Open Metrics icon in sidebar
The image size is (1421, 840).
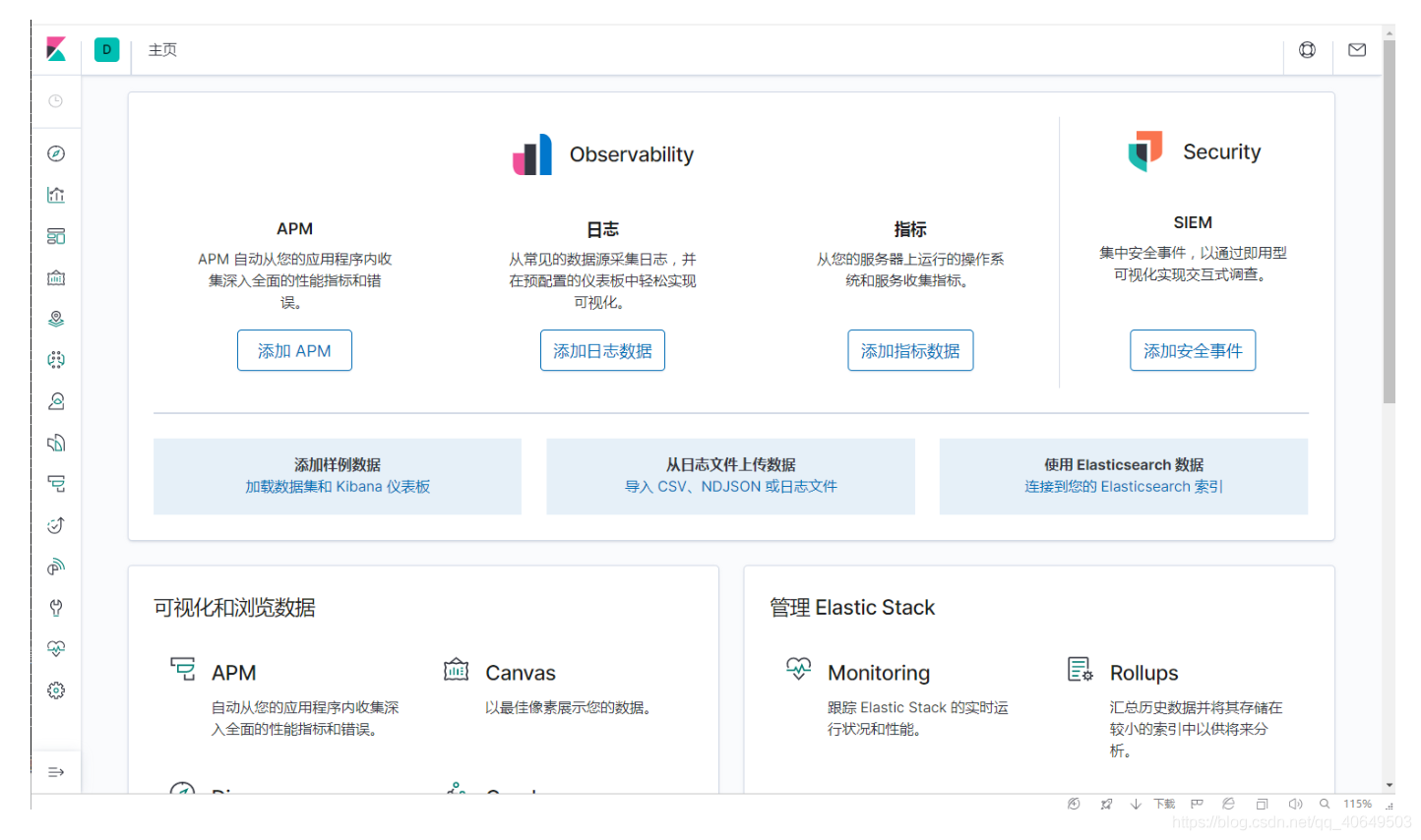pos(56,401)
